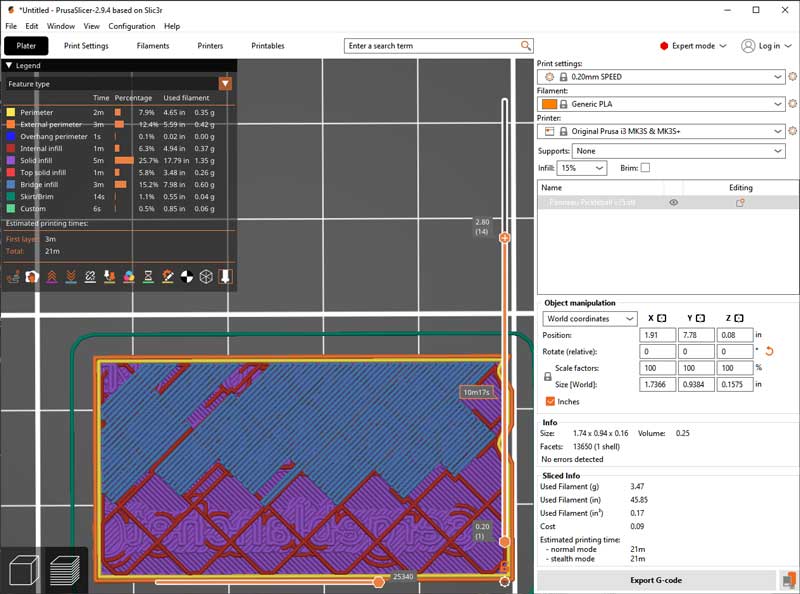Switch to the Print Settings tab

[86, 46]
